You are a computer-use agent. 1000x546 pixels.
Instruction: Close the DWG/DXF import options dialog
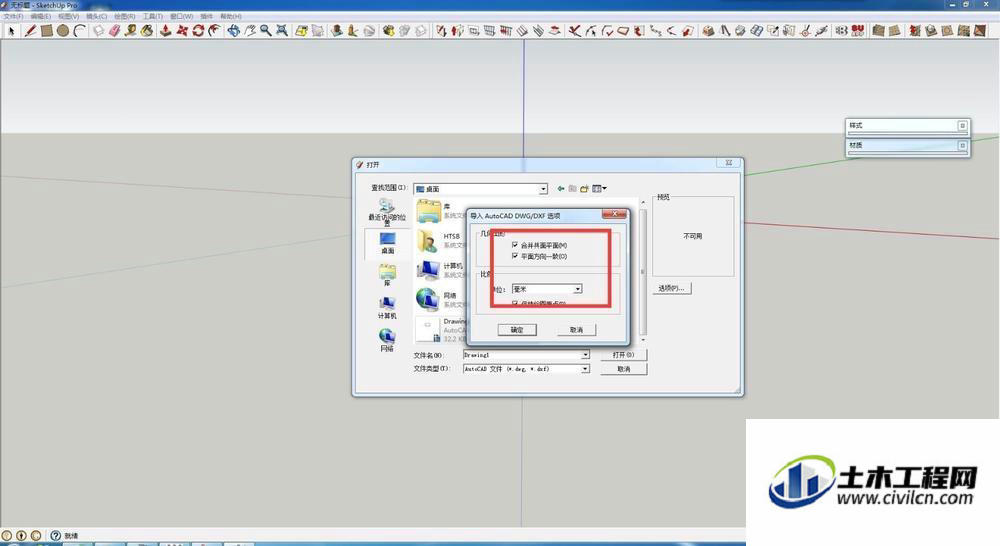(x=615, y=215)
